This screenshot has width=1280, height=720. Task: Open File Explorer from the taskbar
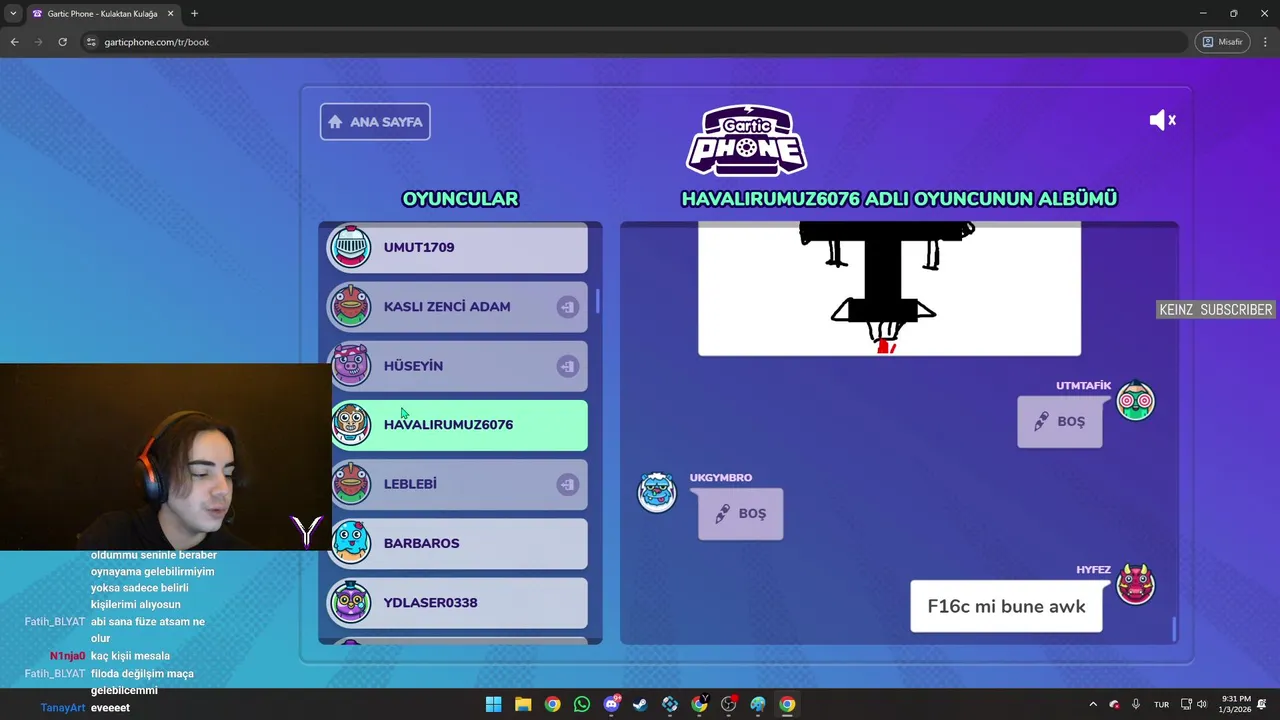point(523,704)
